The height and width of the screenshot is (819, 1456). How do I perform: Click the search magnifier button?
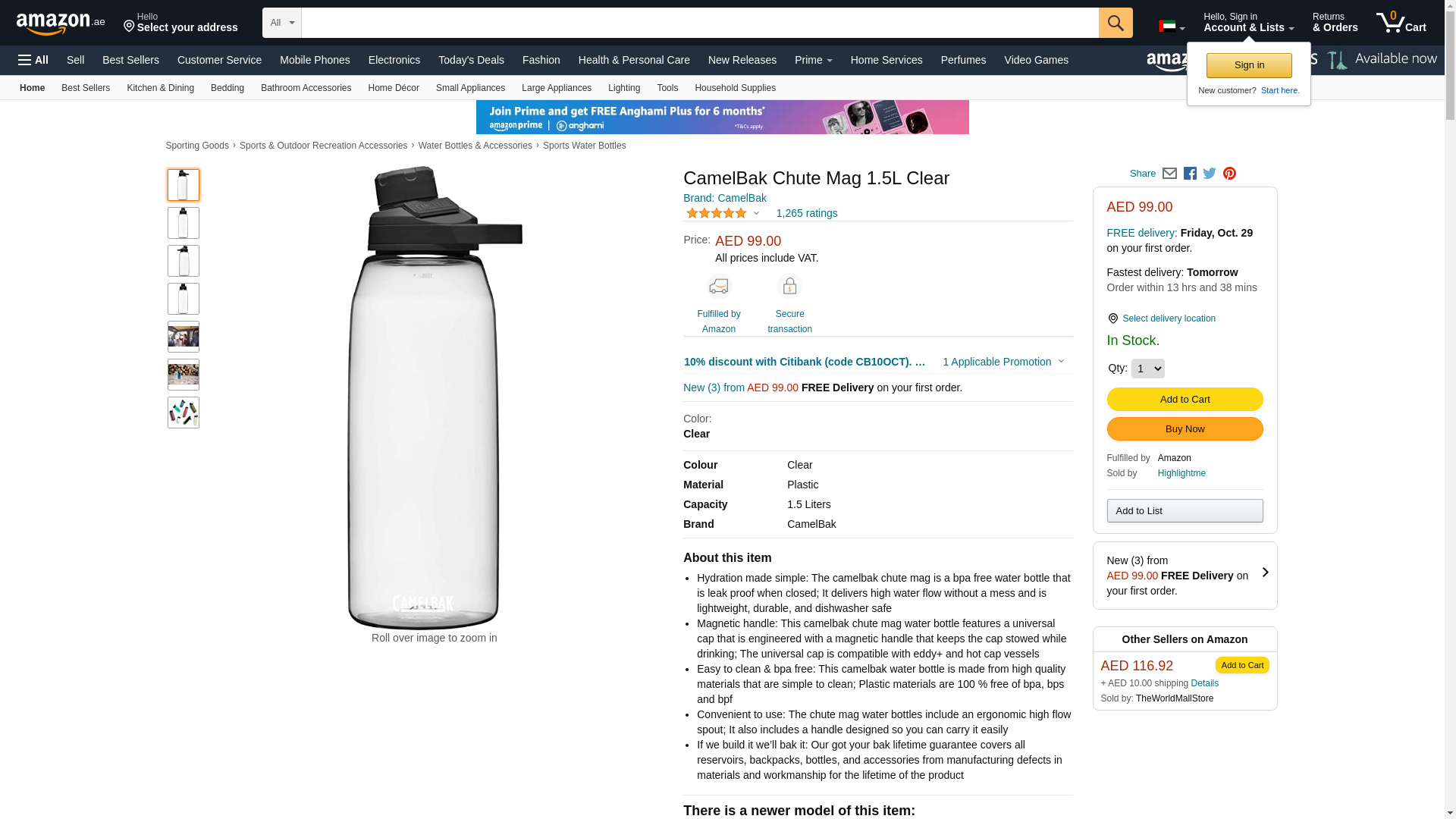pos(1116,23)
